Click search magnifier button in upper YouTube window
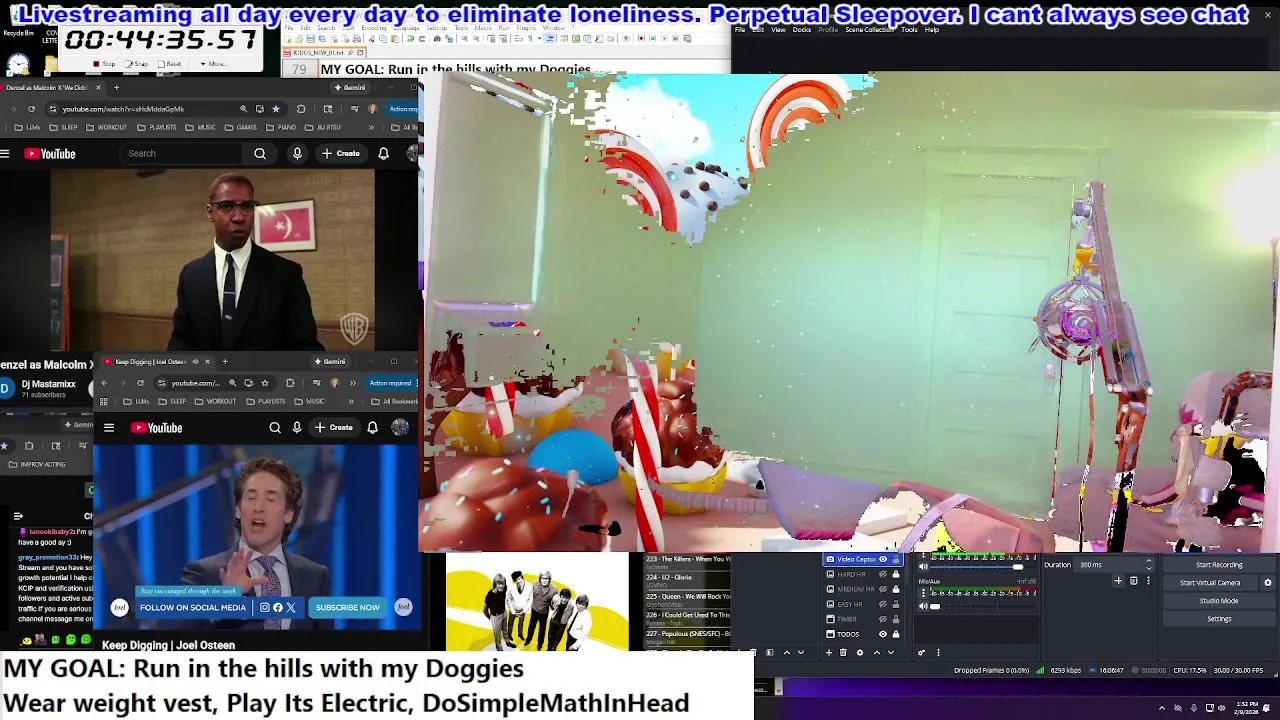 [x=260, y=153]
